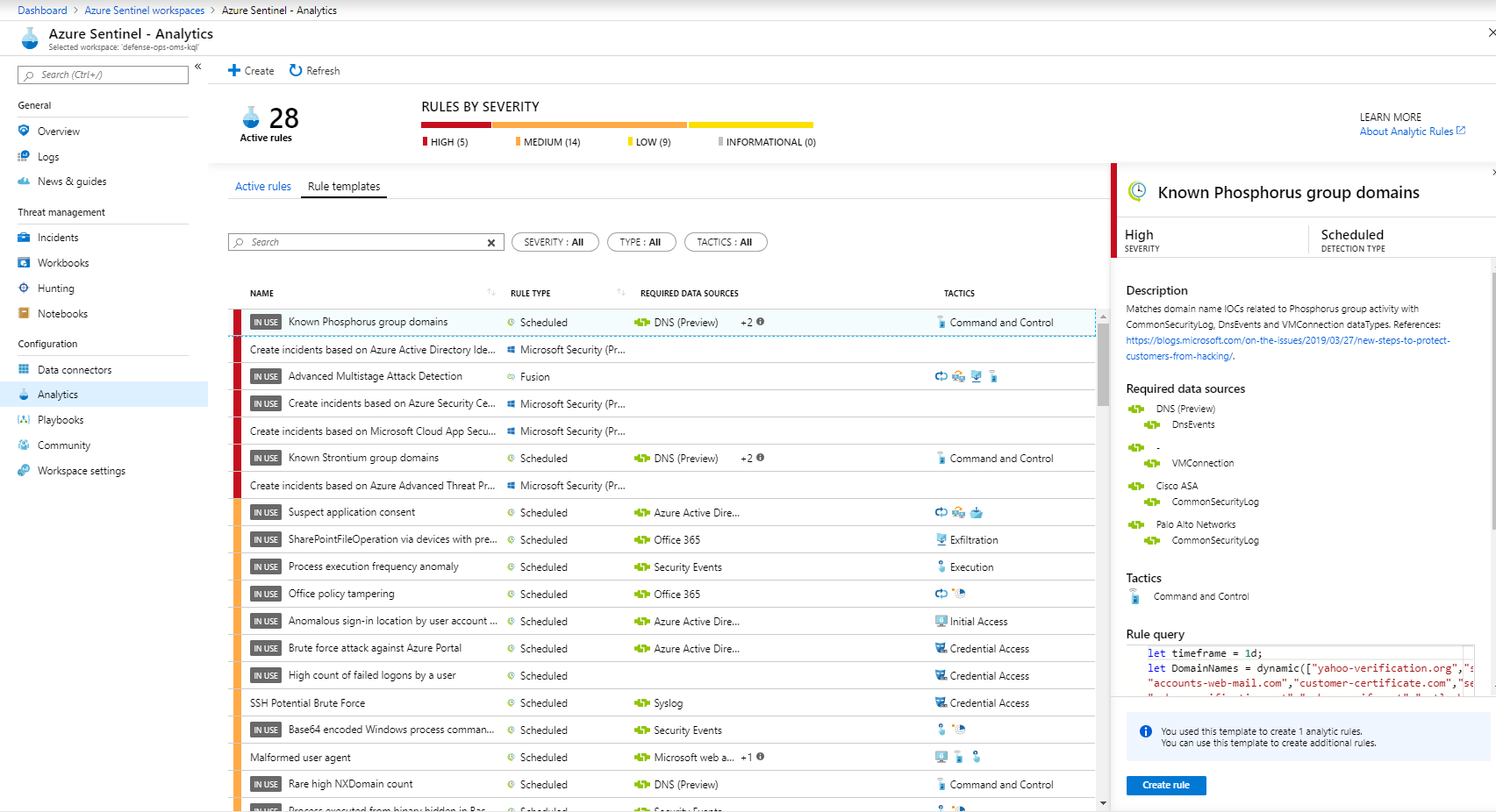Click the Execution tactic icon
Screen dimensions: 1496x812
[941, 567]
